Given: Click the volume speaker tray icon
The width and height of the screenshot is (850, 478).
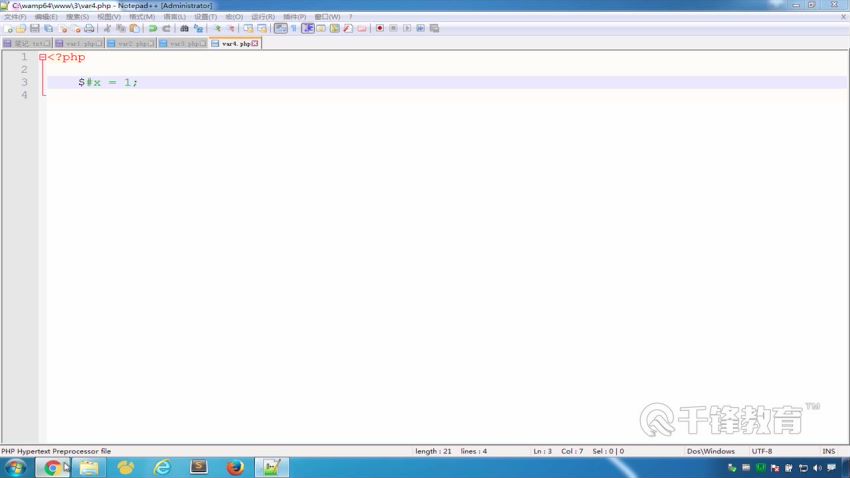Looking at the screenshot, I should point(817,468).
